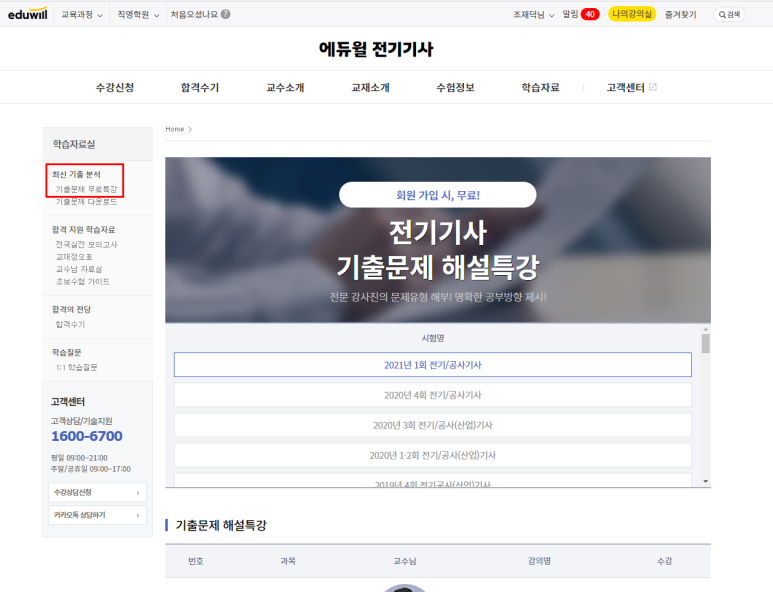The image size is (773, 592).
Task: Click the exam list scroll-up arrow
Action: [706, 329]
